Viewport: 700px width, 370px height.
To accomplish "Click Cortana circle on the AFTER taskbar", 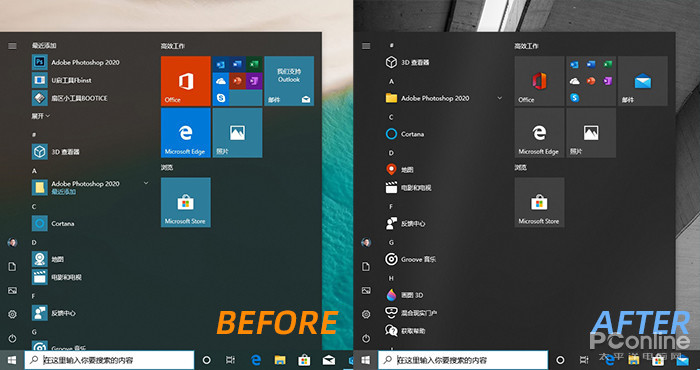I will [560, 360].
